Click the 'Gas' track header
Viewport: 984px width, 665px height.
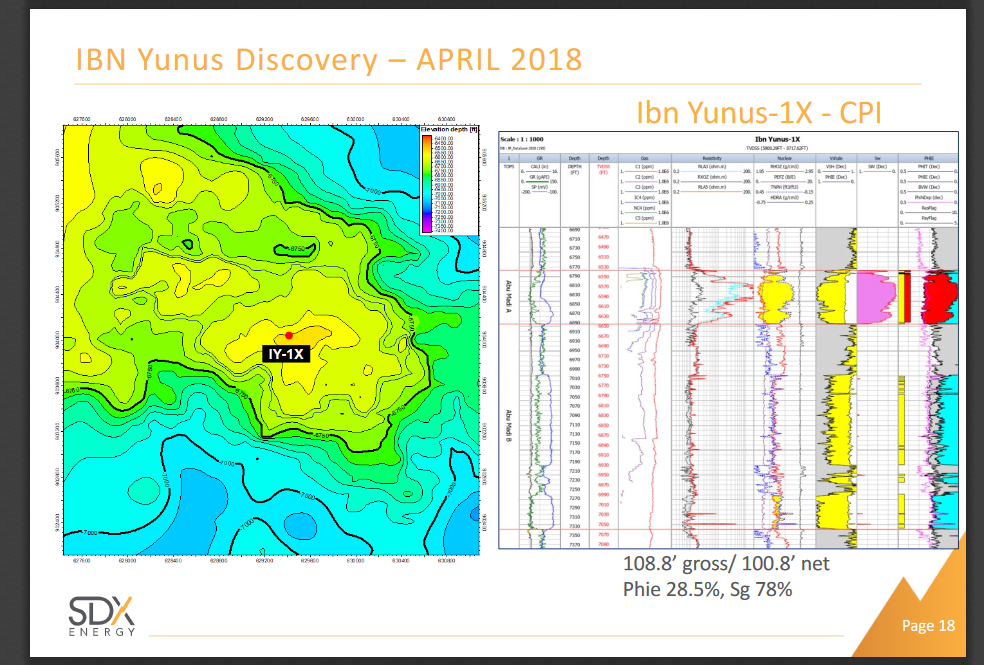tap(644, 158)
